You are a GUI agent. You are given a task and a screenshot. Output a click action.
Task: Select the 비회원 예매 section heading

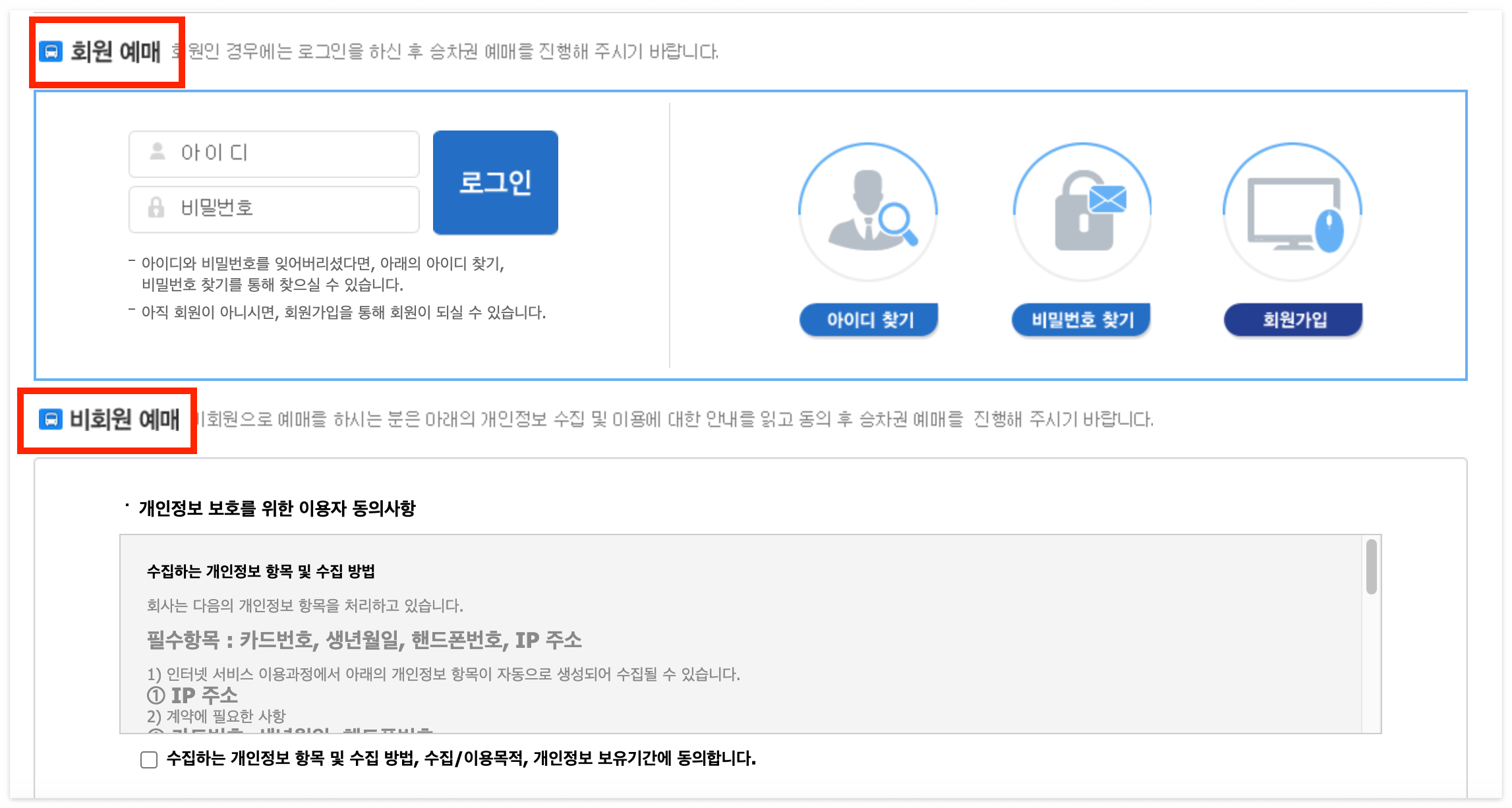pos(125,419)
